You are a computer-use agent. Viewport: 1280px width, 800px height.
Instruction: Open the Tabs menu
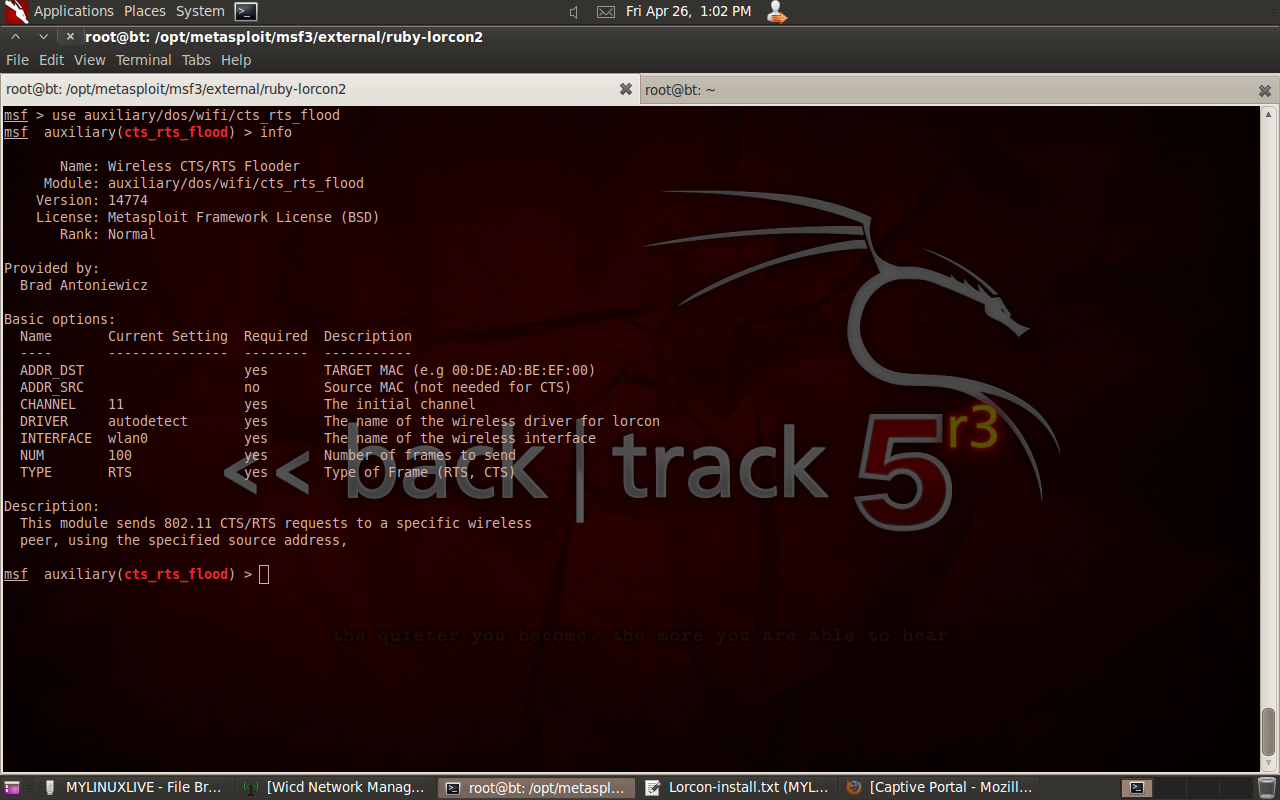196,60
